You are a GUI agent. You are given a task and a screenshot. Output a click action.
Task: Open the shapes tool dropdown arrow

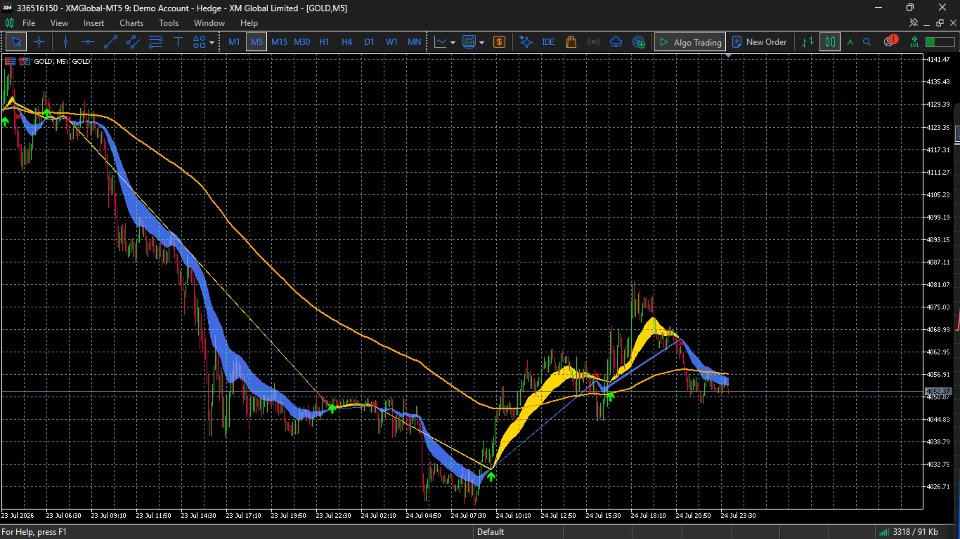click(212, 43)
